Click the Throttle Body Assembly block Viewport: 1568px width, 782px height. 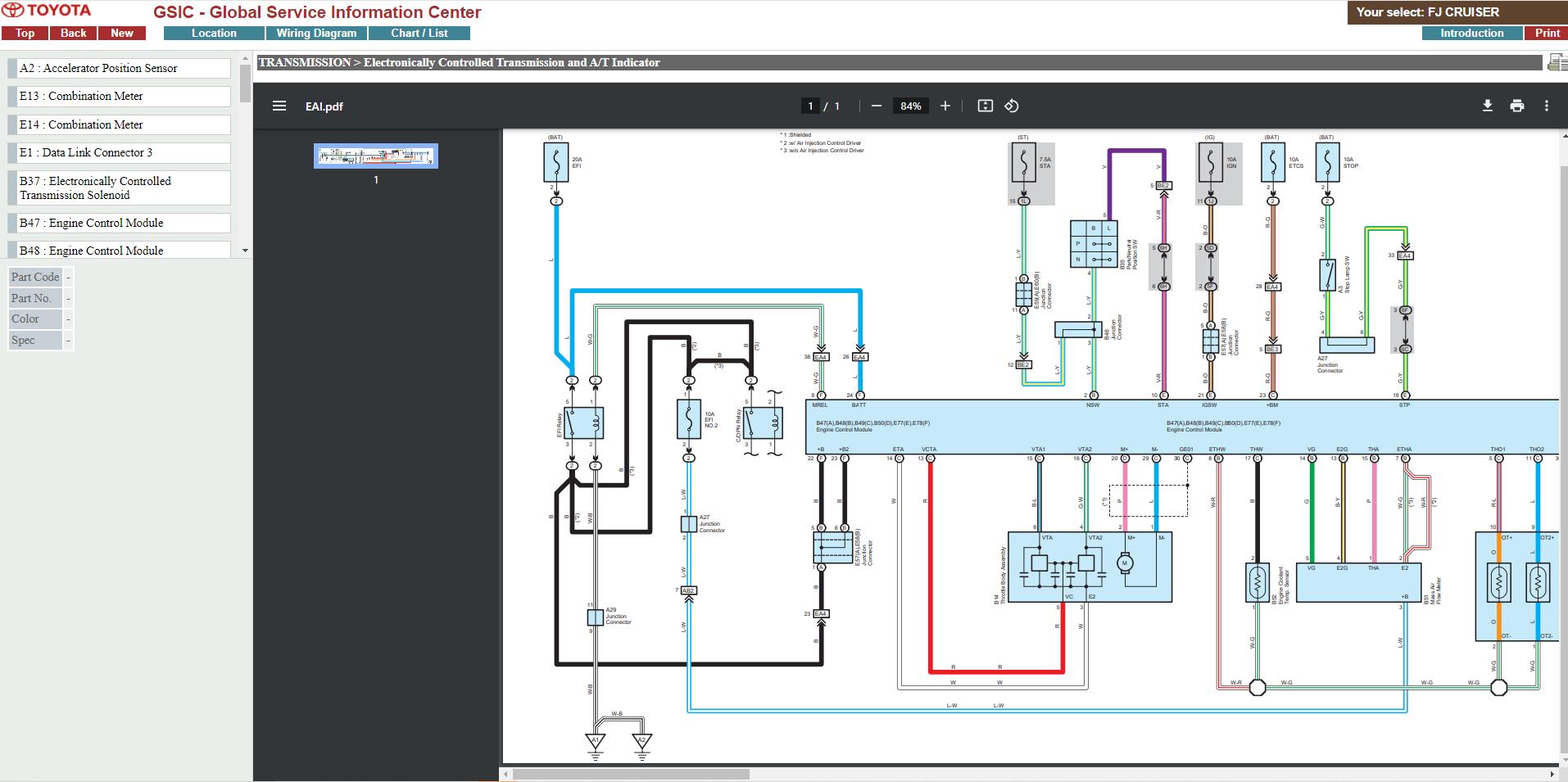(x=1090, y=567)
